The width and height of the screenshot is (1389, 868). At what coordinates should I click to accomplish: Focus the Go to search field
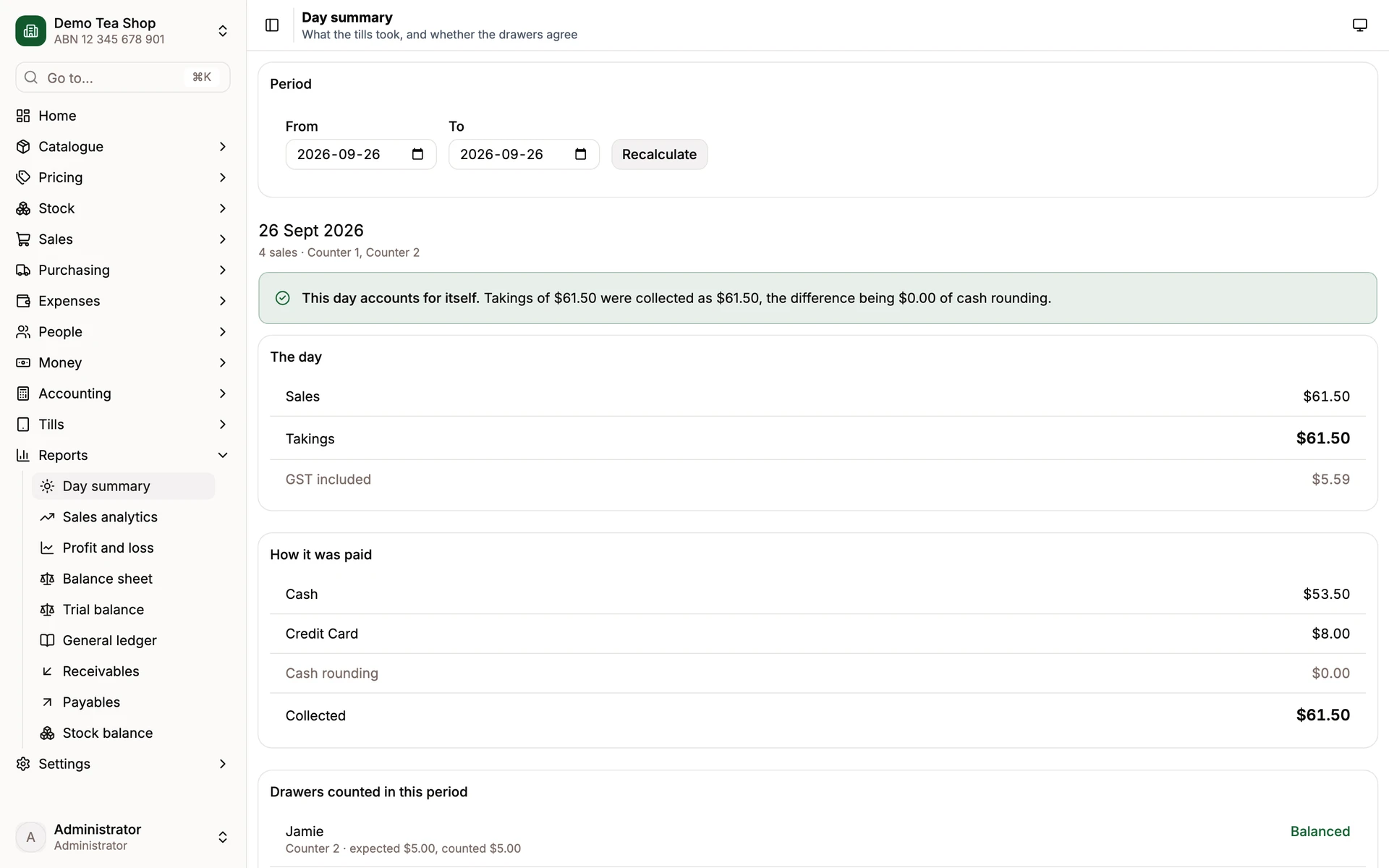point(123,77)
